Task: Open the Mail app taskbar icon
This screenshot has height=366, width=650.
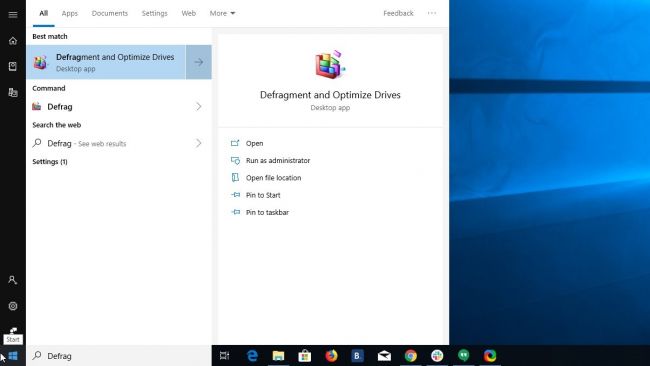Action: [x=384, y=356]
